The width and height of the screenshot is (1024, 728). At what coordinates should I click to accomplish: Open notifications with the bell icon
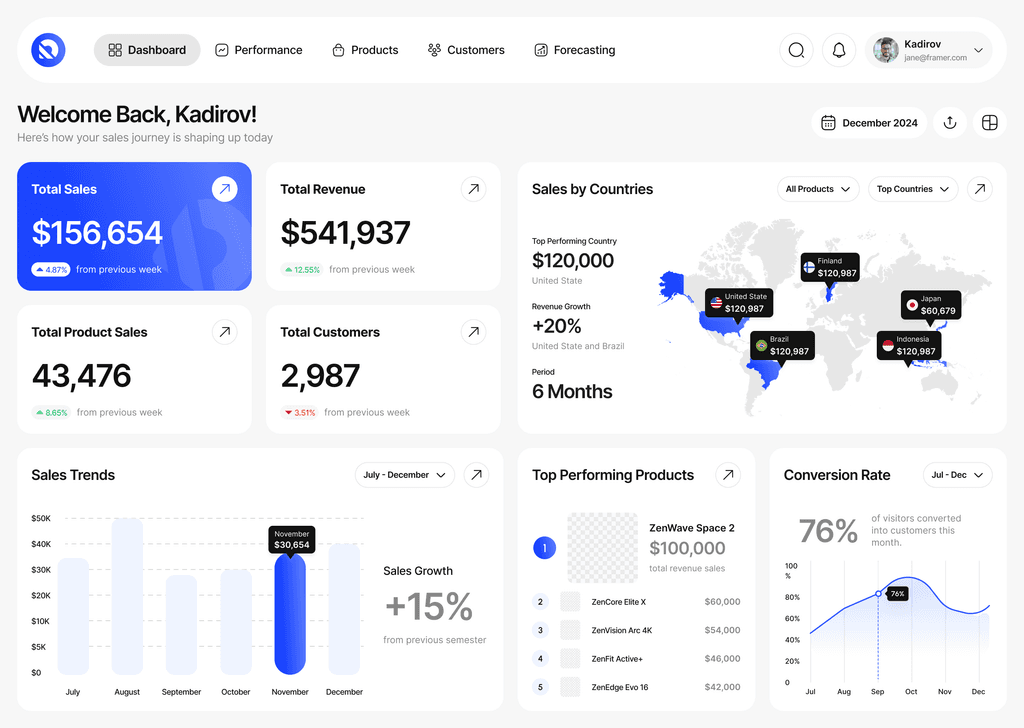tap(839, 50)
